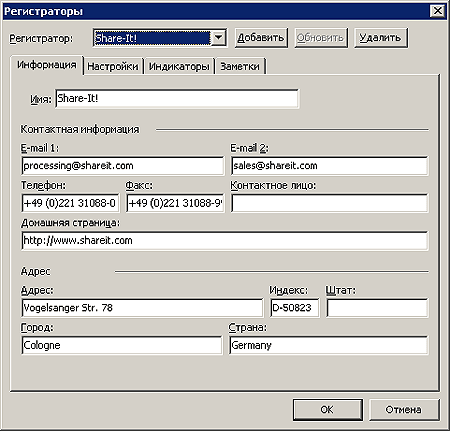Click into the Имя text field

(177, 98)
